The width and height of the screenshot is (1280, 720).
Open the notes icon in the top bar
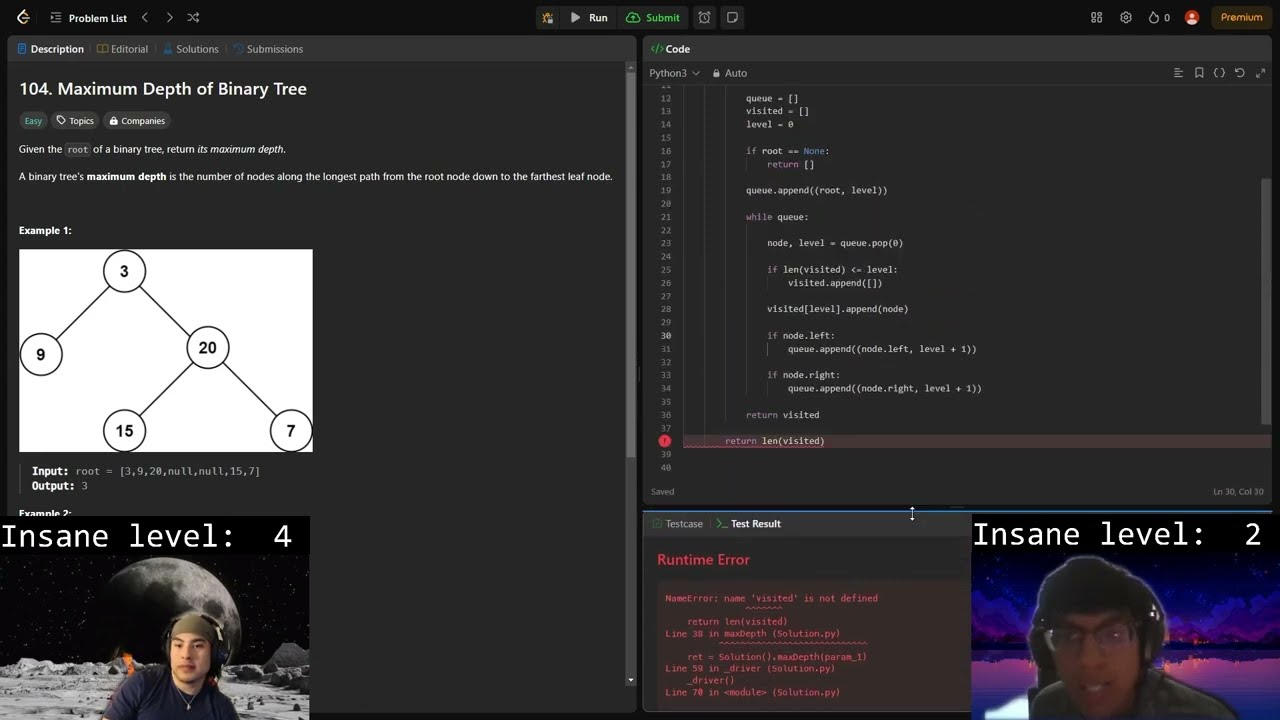732,17
